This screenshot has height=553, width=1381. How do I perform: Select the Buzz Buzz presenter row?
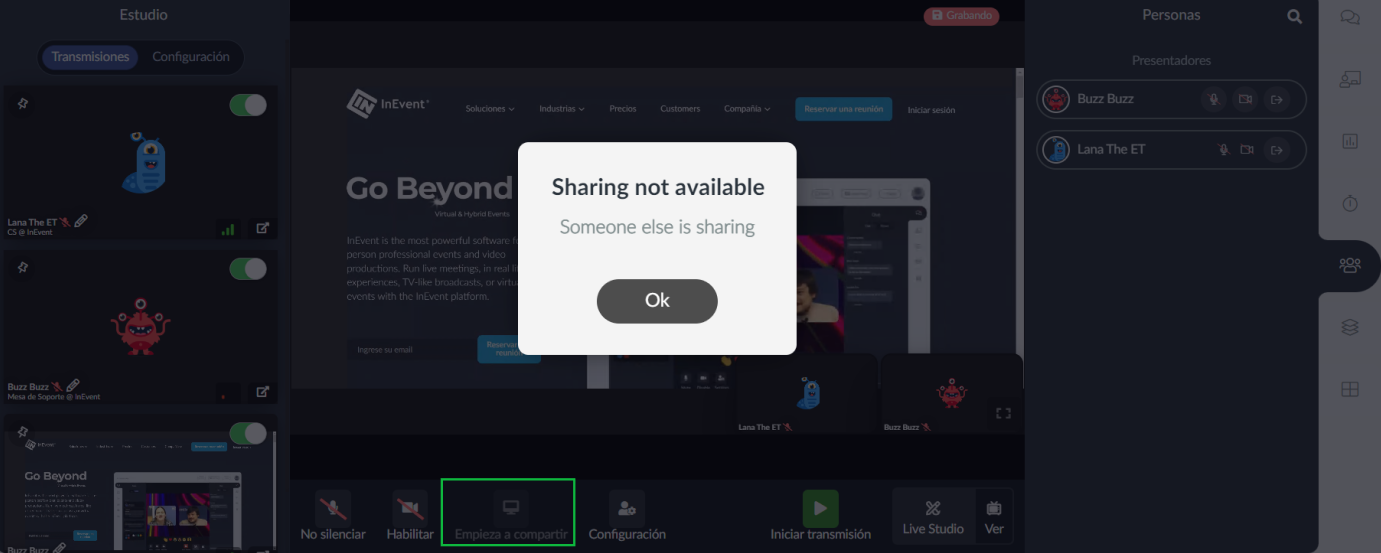point(1171,99)
